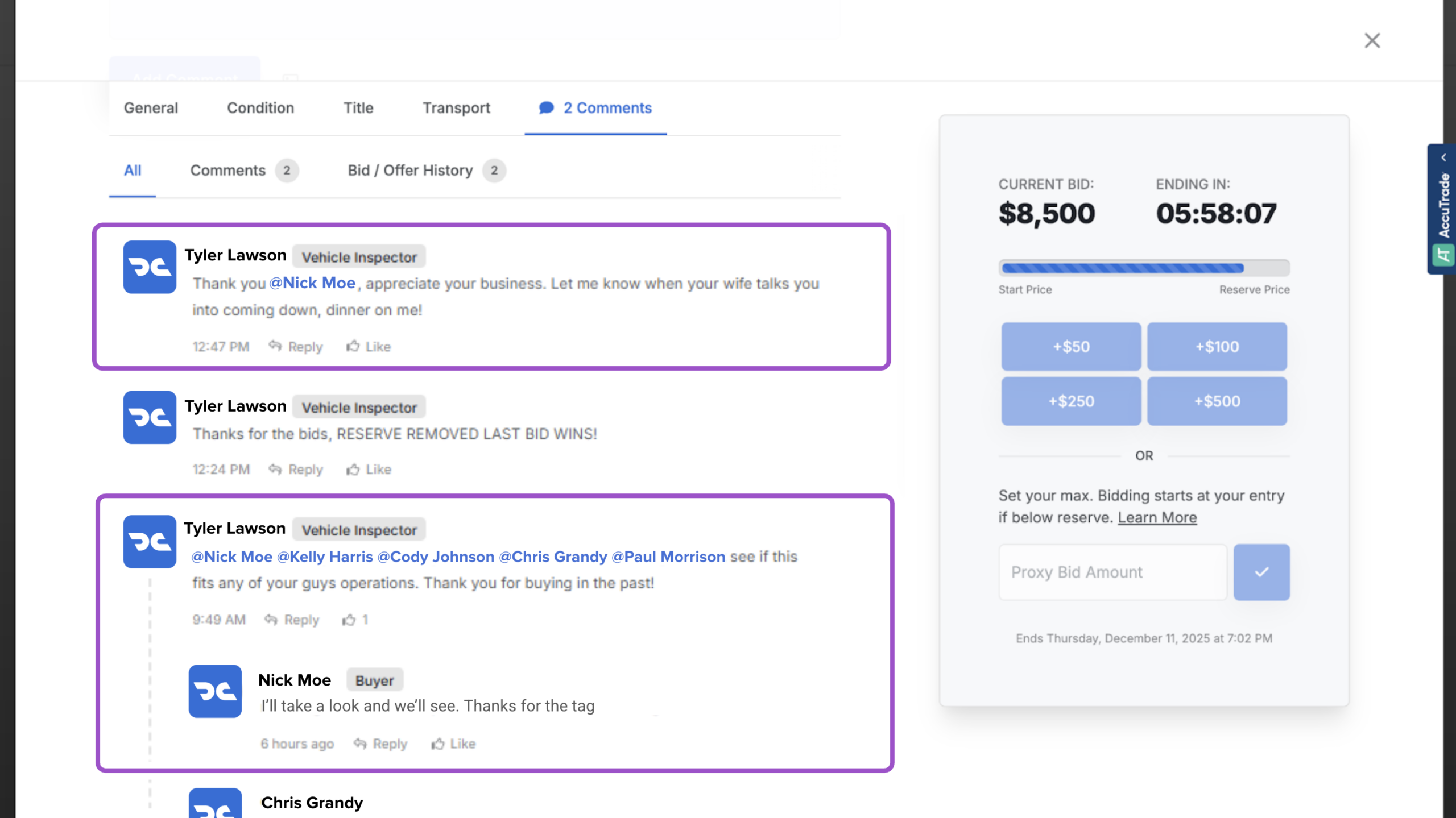Click the $8,500 current bid amount
The height and width of the screenshot is (818, 1456).
tap(1046, 214)
